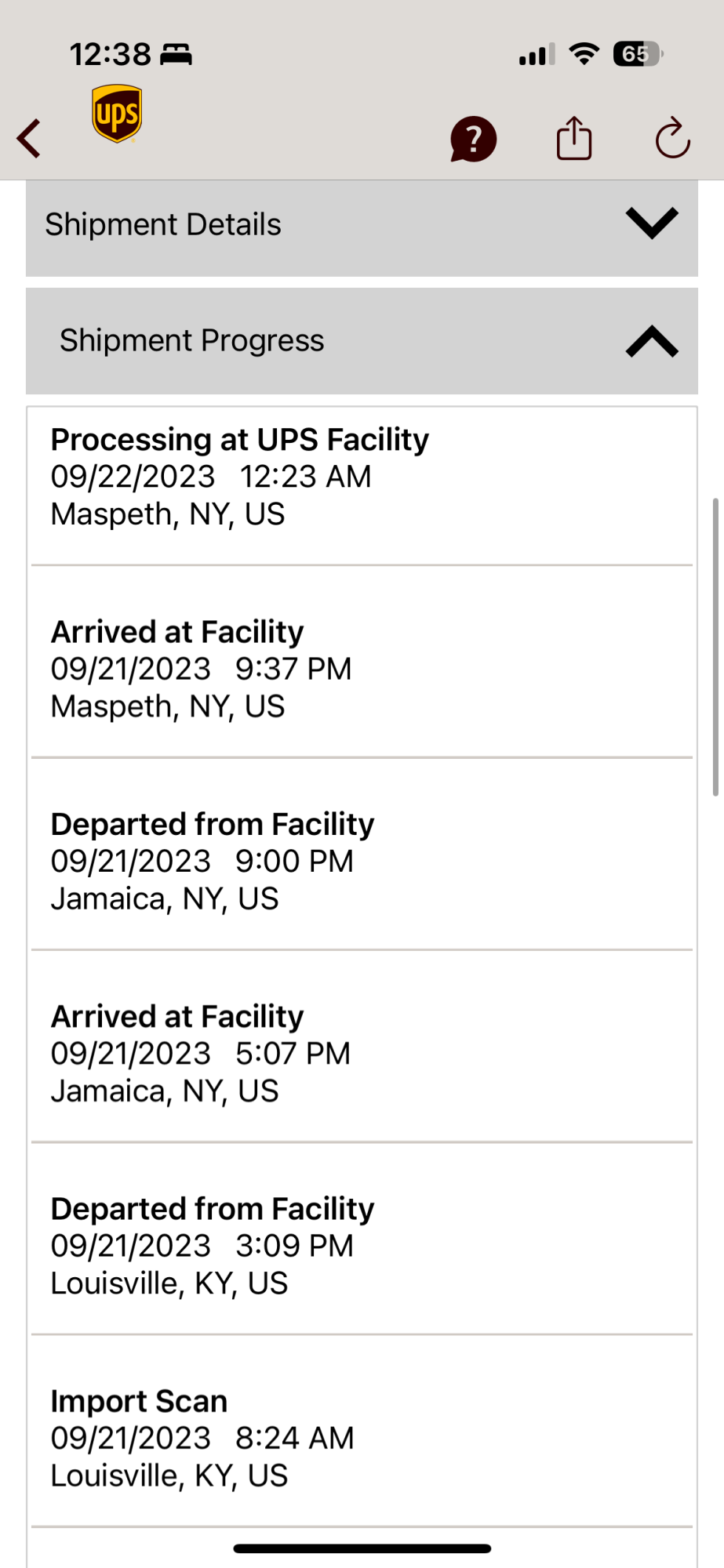
Task: Collapse Shipment Progress chevron
Action: 651,342
